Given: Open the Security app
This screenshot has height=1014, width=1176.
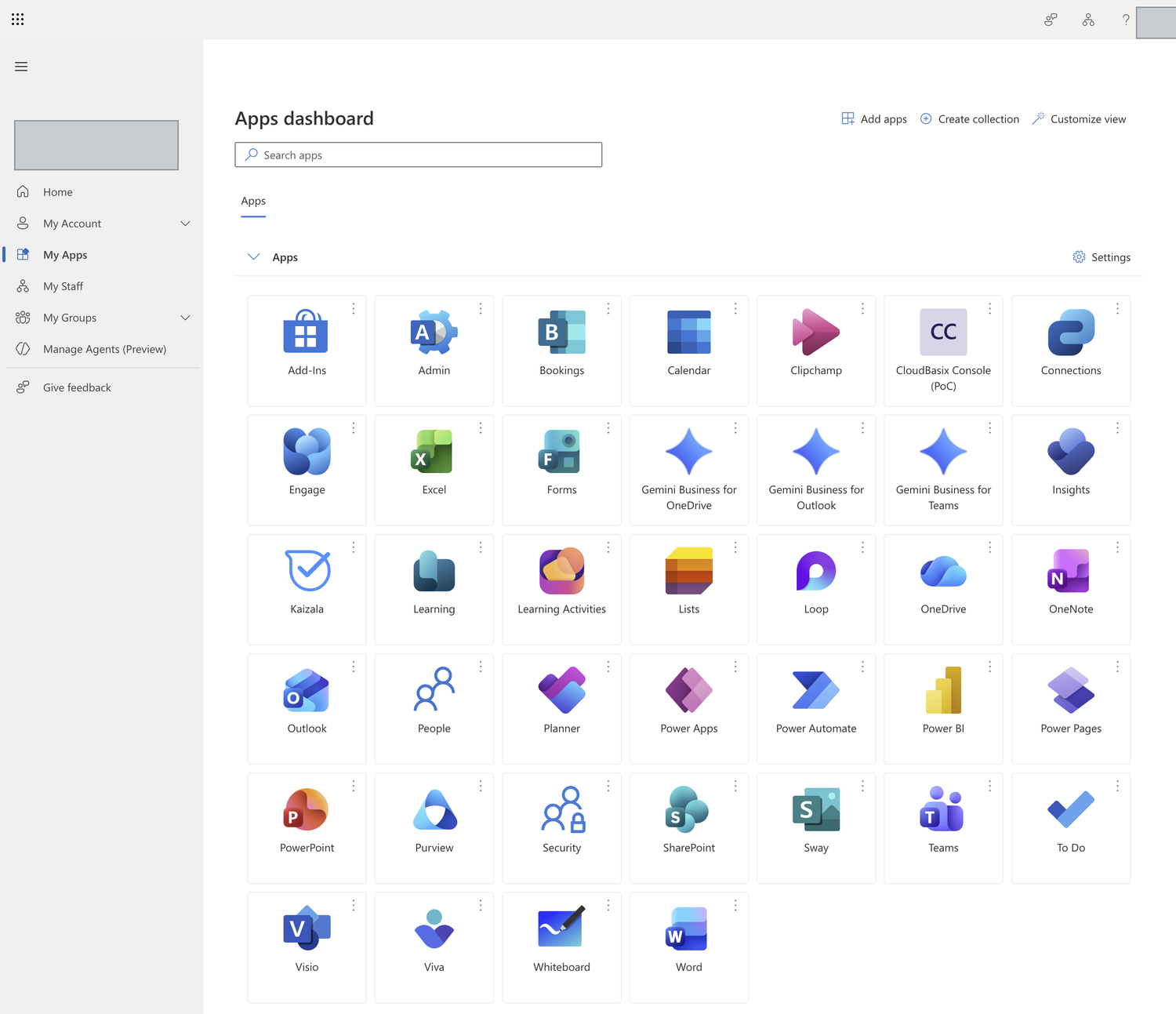Looking at the screenshot, I should 561,827.
